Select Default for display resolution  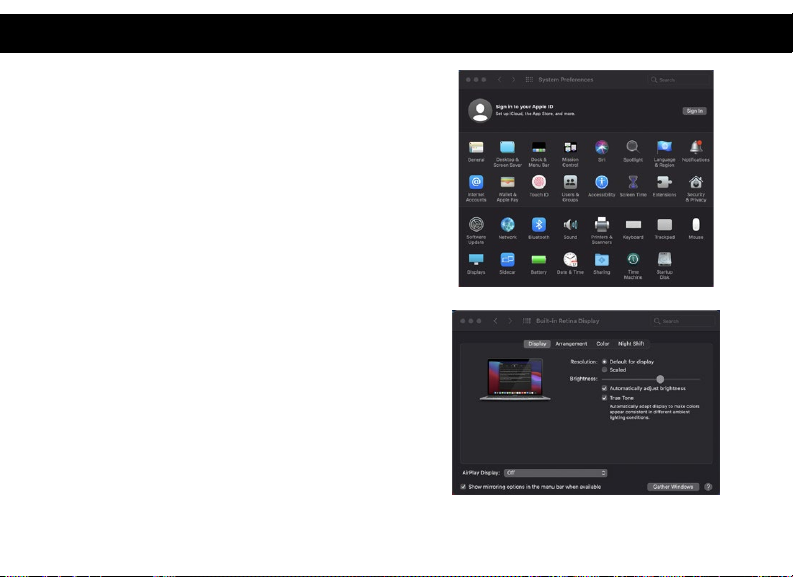click(x=604, y=362)
